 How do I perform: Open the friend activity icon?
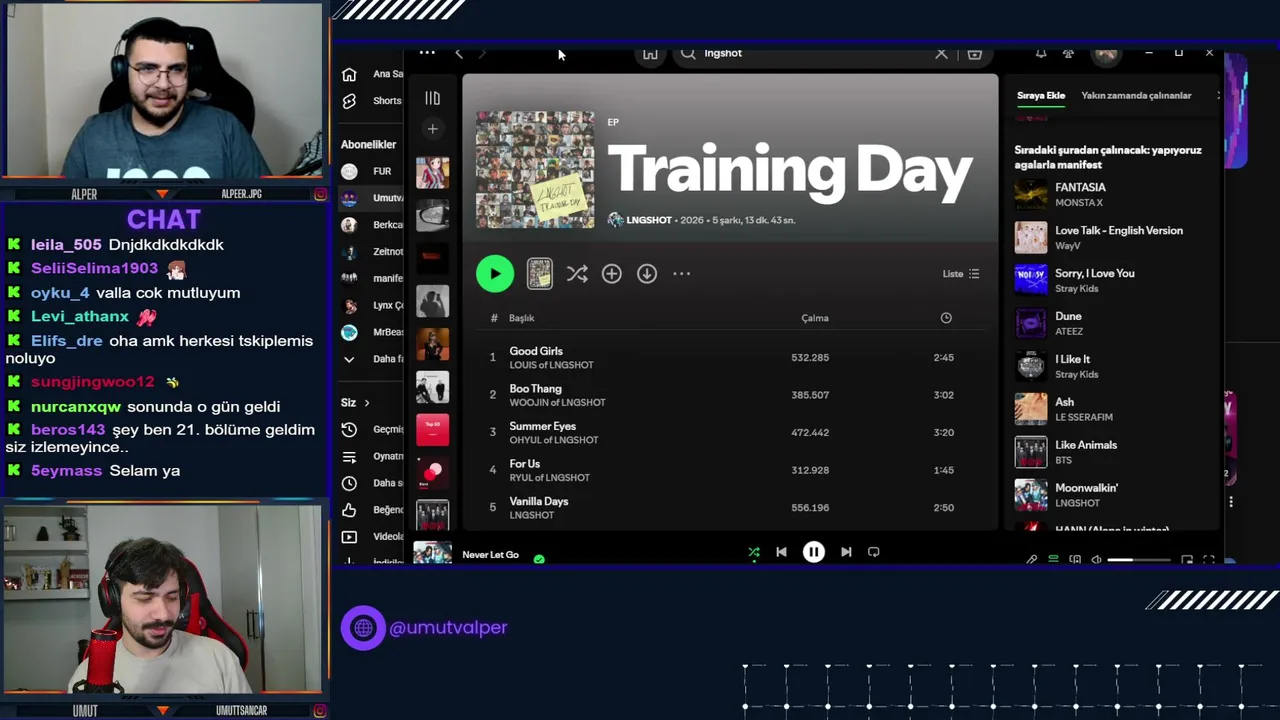(1068, 53)
